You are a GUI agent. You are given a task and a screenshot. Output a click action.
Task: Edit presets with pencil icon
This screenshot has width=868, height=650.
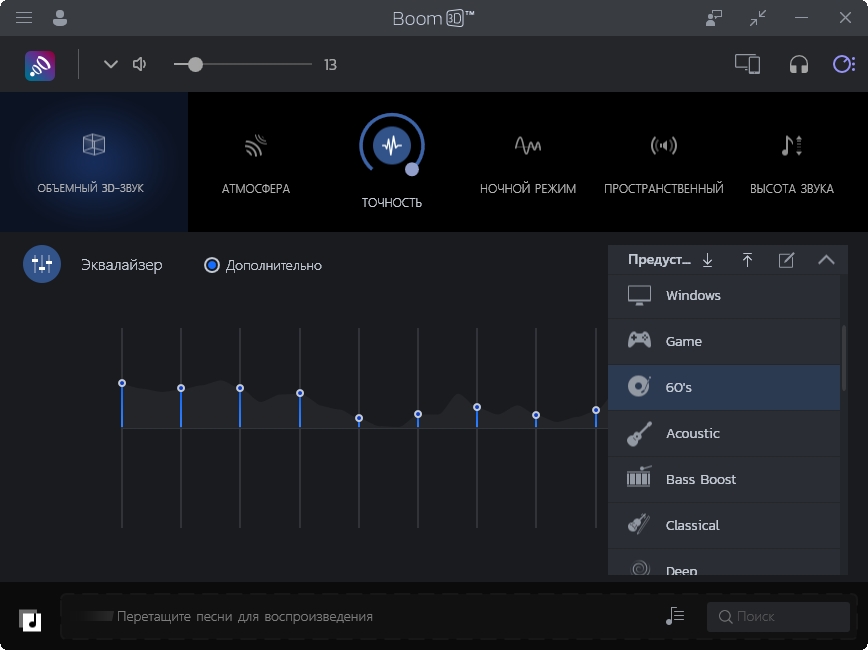click(786, 260)
